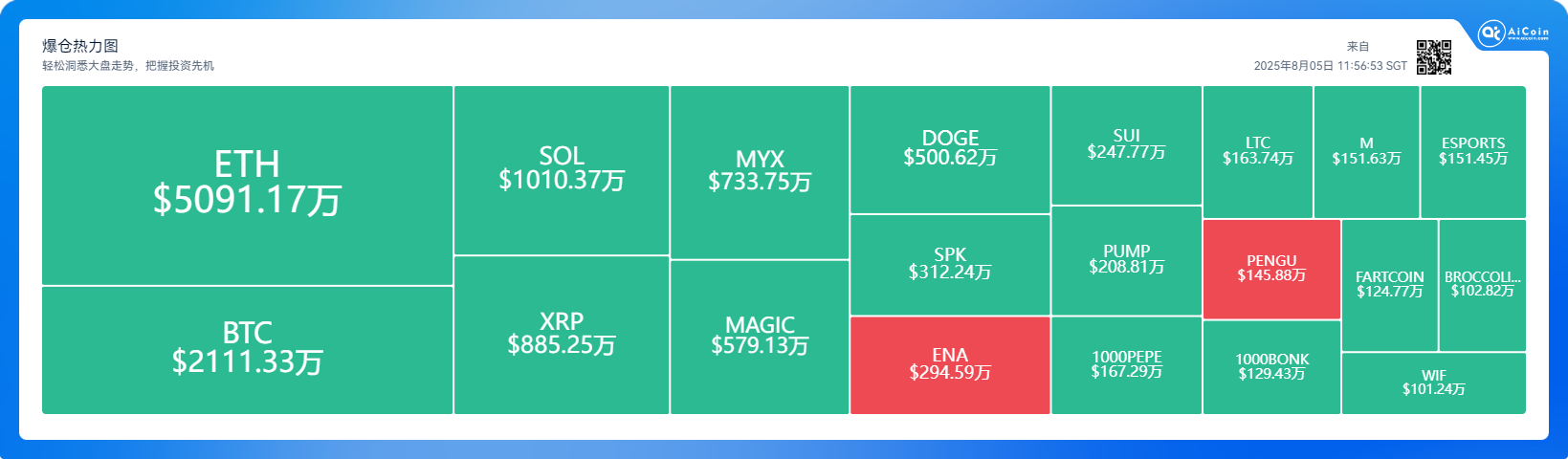Open the SPK heatmap block
The width and height of the screenshot is (1568, 459).
[x=950, y=264]
